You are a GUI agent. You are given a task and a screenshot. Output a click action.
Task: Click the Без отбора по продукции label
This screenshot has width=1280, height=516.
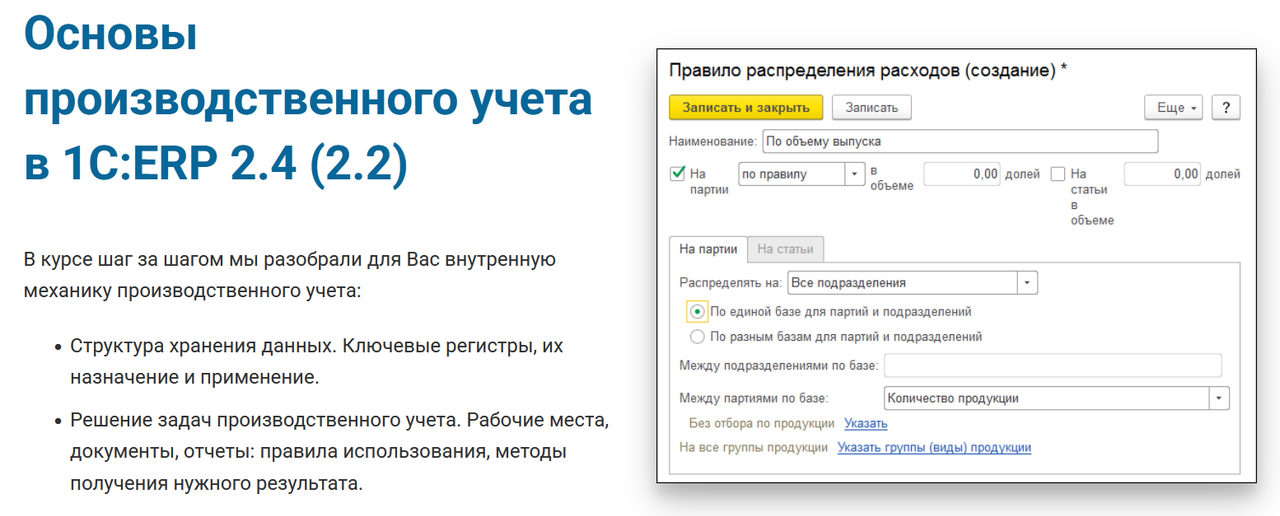[762, 423]
